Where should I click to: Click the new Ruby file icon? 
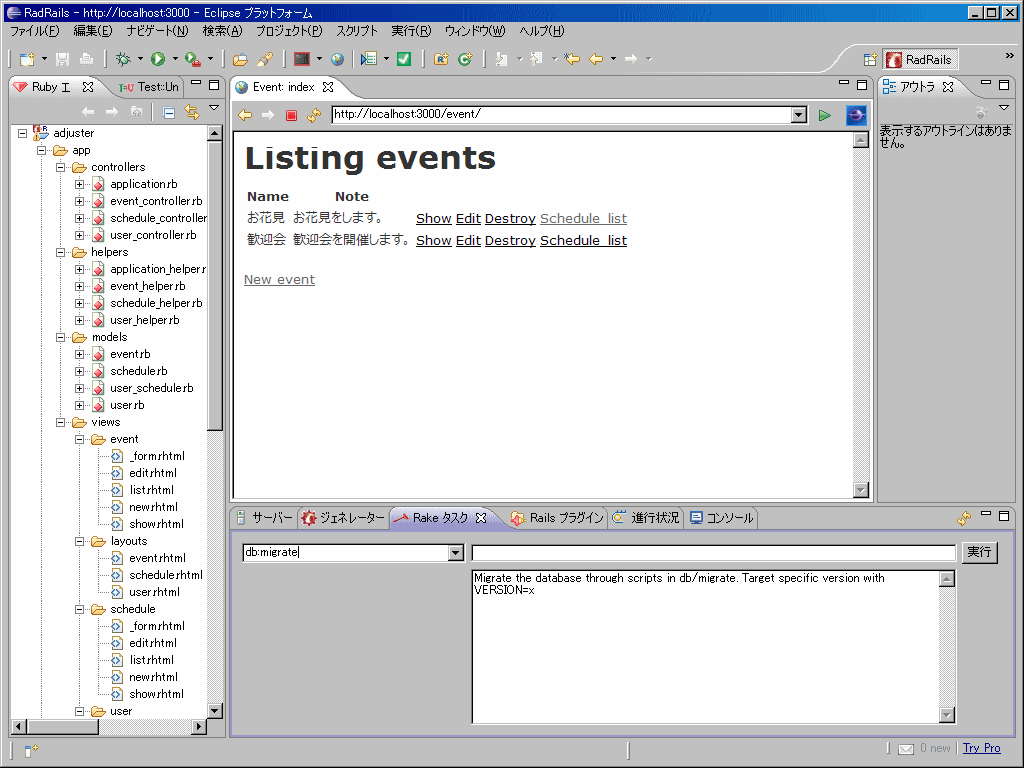(441, 59)
